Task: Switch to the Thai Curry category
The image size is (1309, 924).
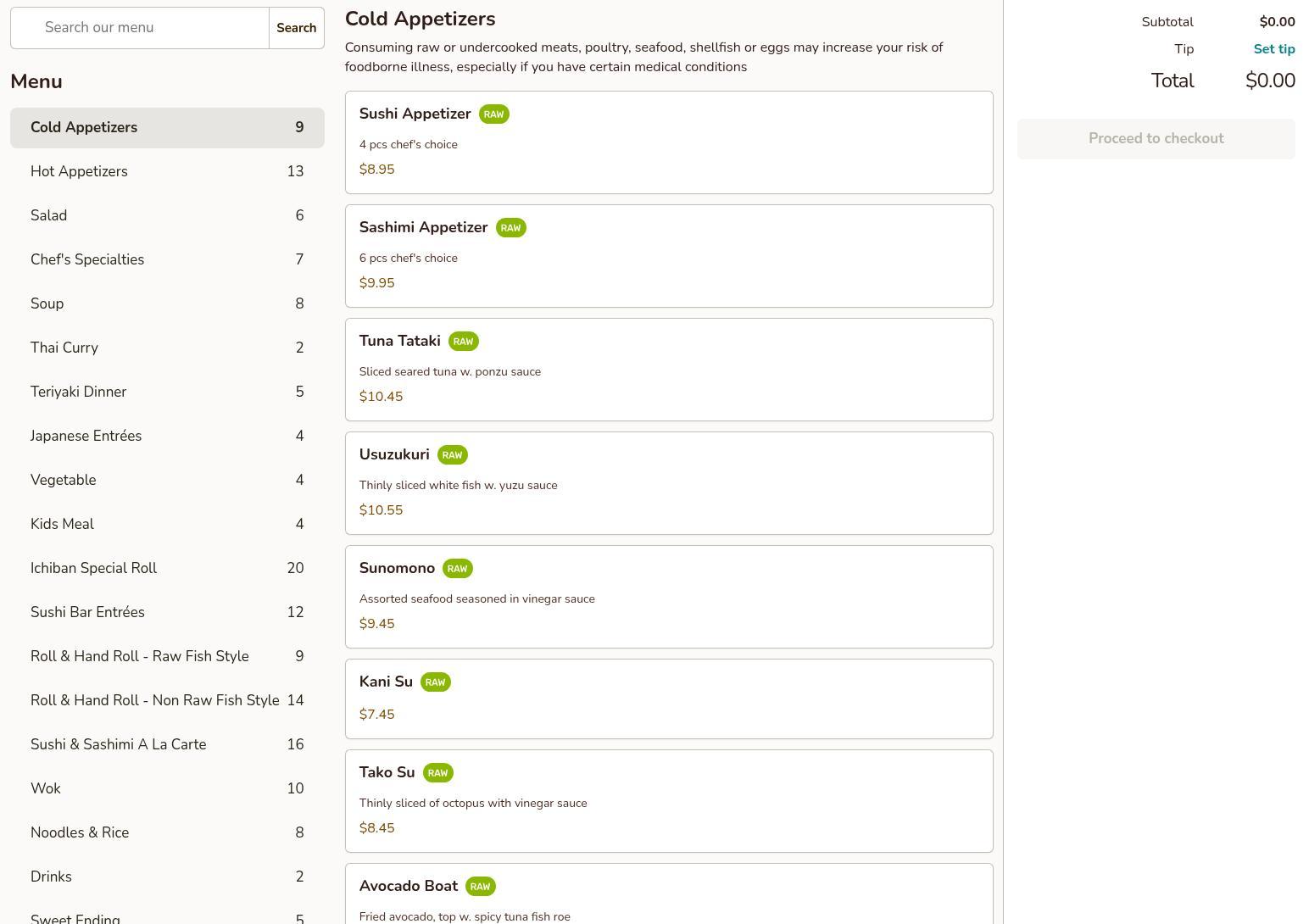Action: 167,348
